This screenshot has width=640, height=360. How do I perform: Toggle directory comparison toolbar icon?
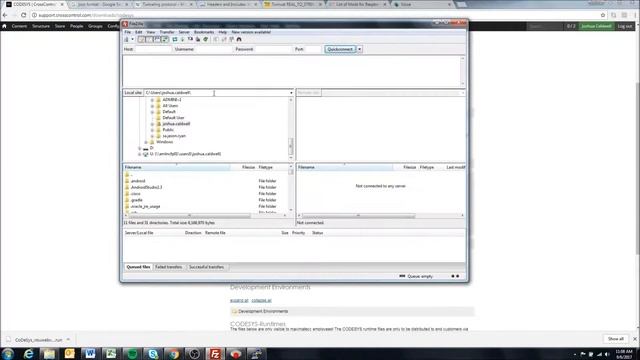click(x=224, y=40)
